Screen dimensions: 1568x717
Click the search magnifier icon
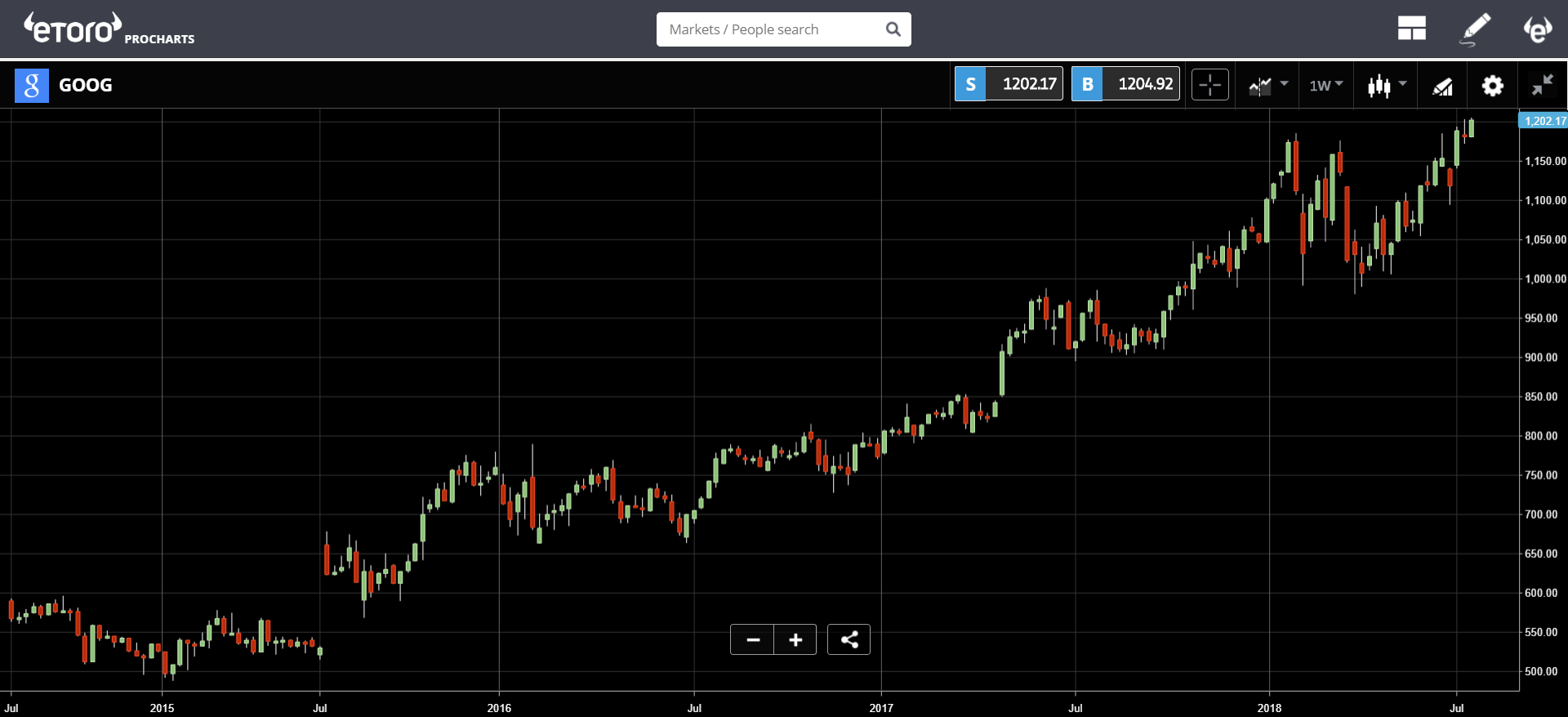pyautogui.click(x=893, y=29)
